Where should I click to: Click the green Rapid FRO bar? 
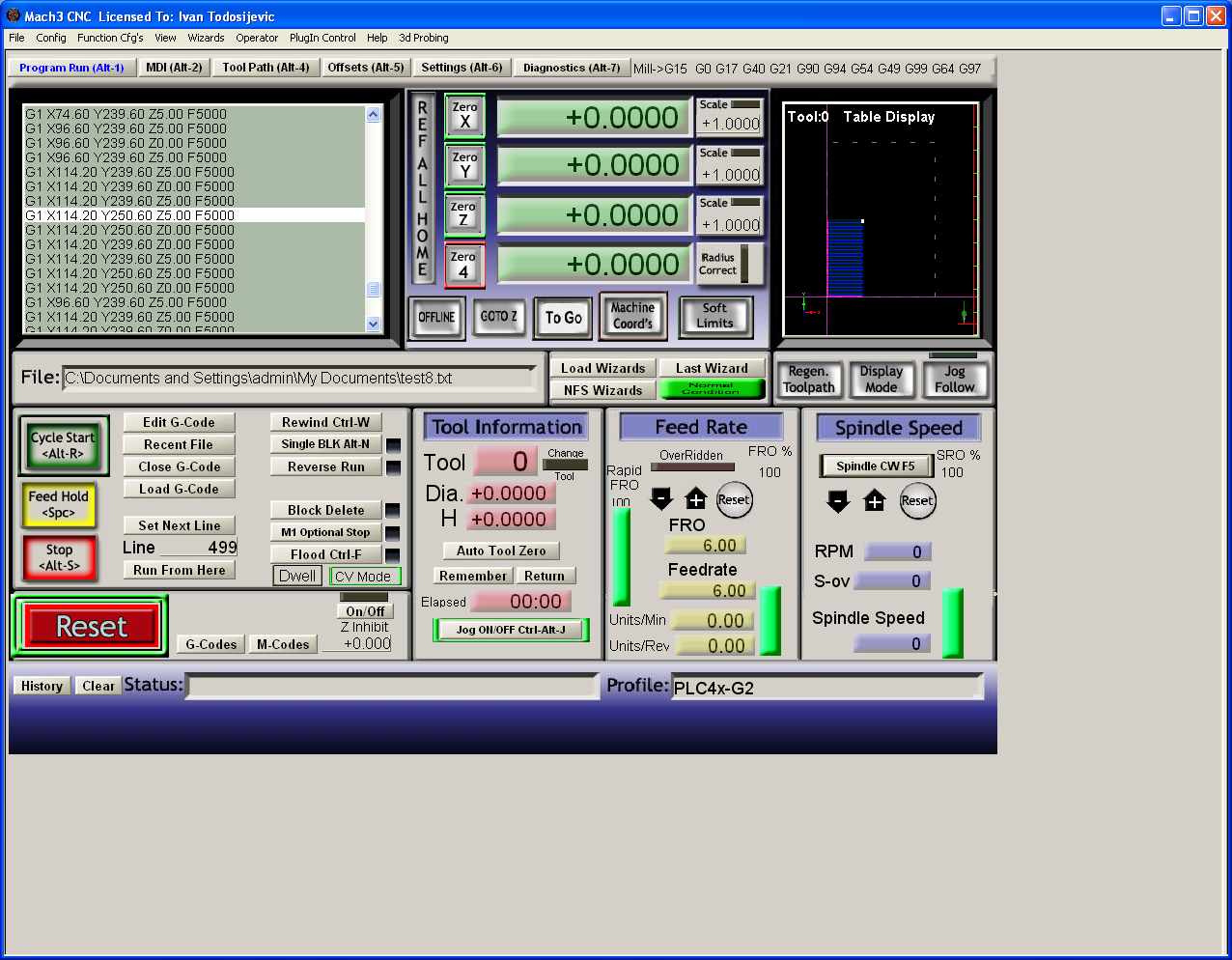[x=622, y=557]
